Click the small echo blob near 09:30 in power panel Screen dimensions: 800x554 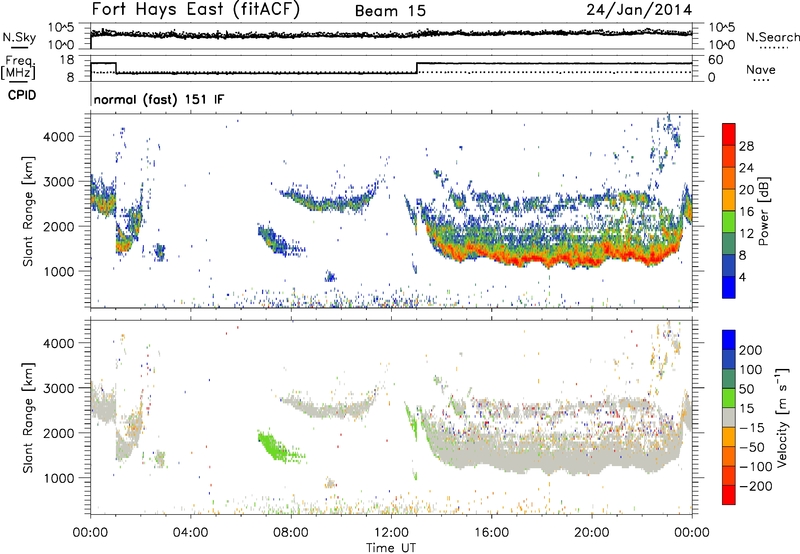pos(331,276)
